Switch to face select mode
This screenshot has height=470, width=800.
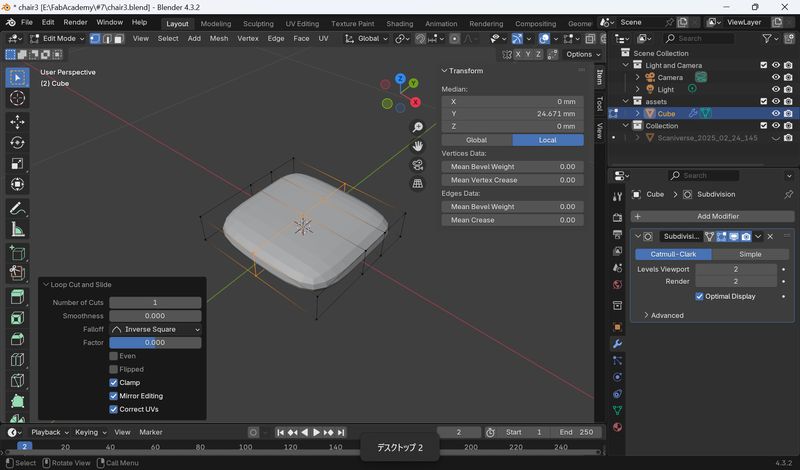tap(119, 39)
